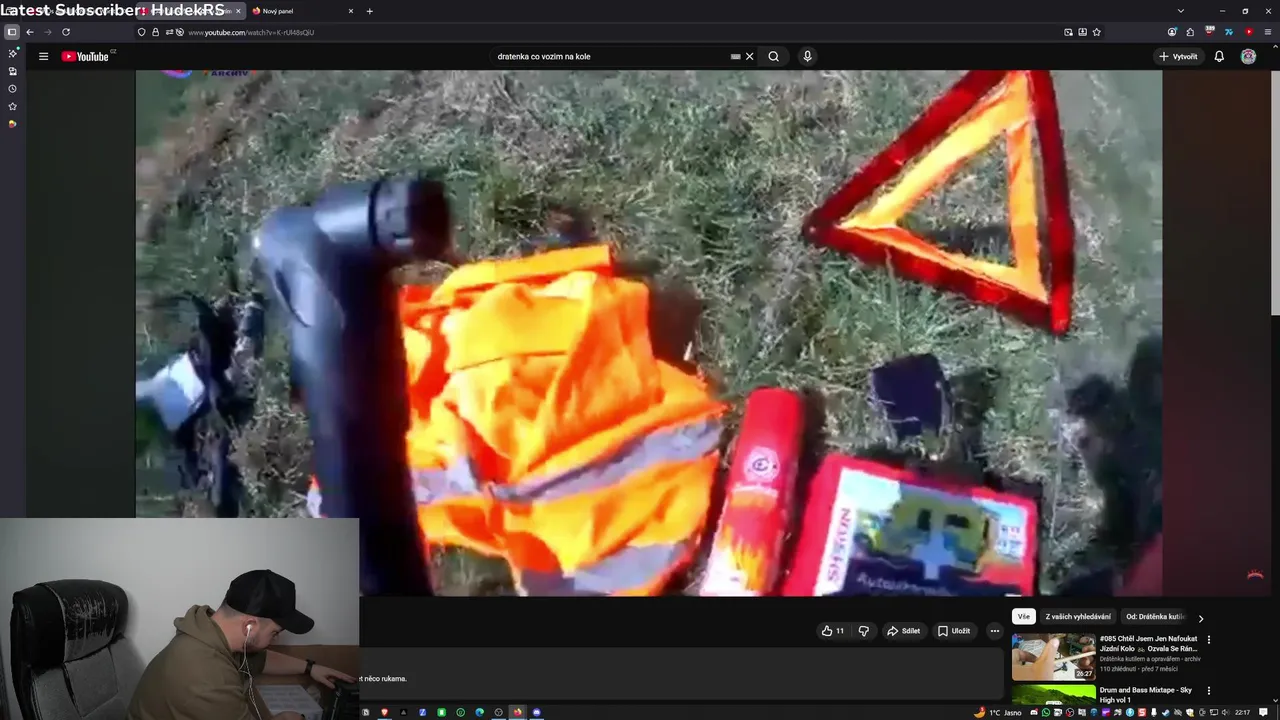The width and height of the screenshot is (1280, 720).
Task: Focus the YouTube search field
Action: pyautogui.click(x=610, y=56)
